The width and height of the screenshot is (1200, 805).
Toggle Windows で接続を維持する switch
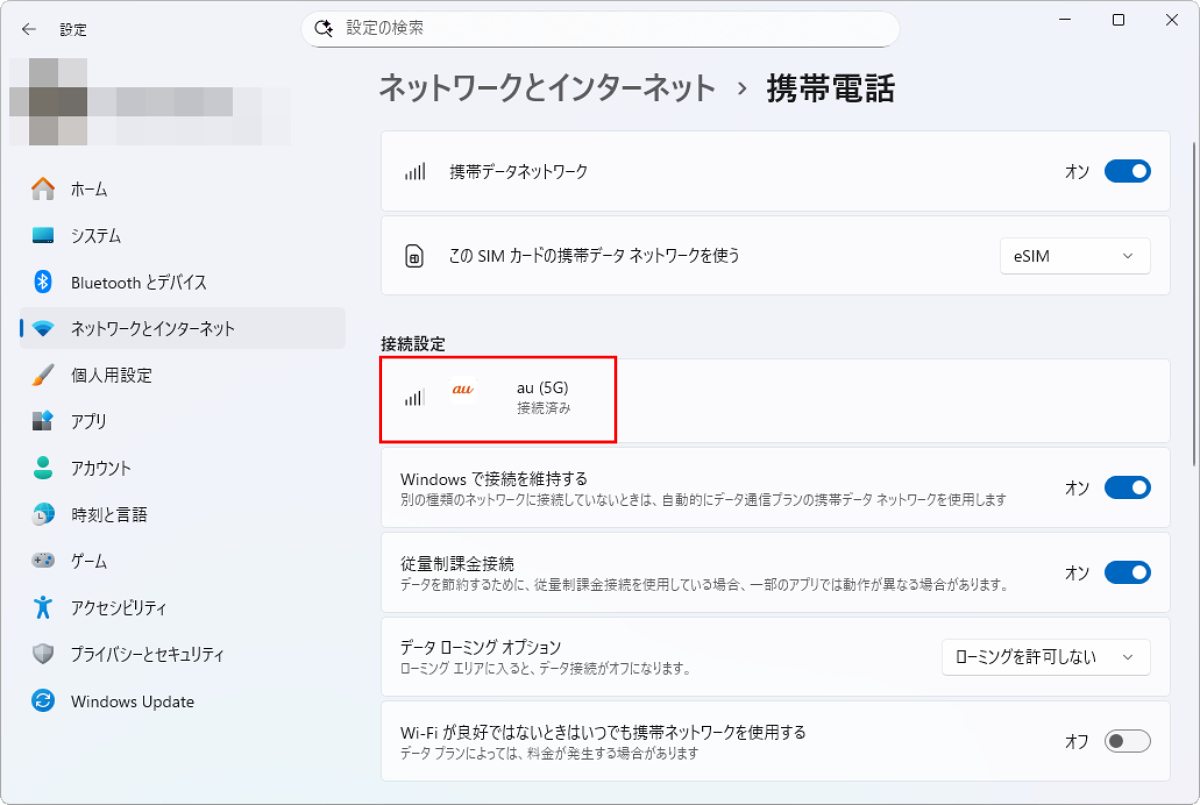coord(1127,488)
